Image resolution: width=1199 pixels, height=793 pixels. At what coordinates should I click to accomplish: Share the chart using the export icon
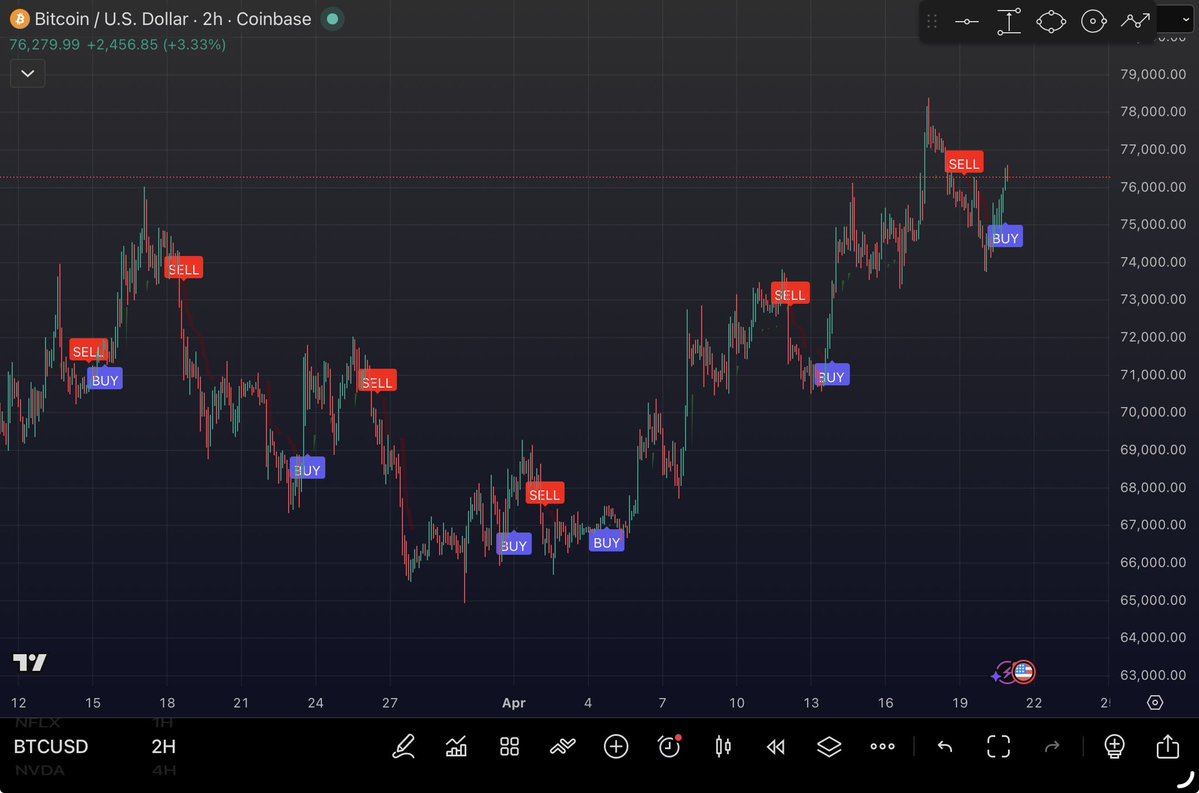[1167, 746]
